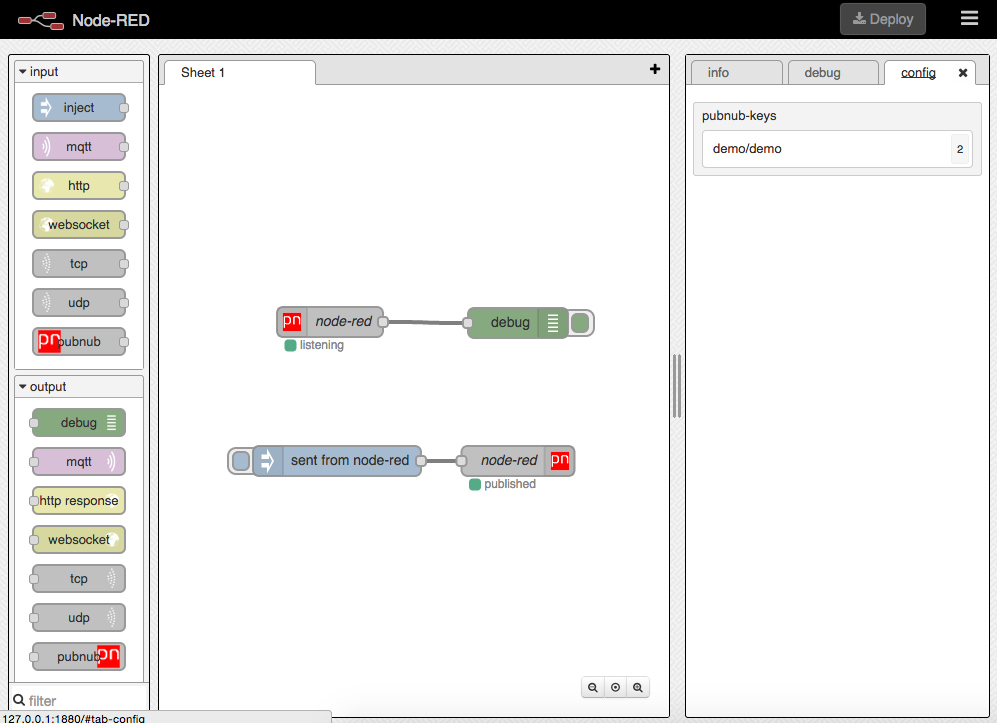997x723 pixels.
Task: Reset zoom with the center icon
Action: (x=615, y=688)
